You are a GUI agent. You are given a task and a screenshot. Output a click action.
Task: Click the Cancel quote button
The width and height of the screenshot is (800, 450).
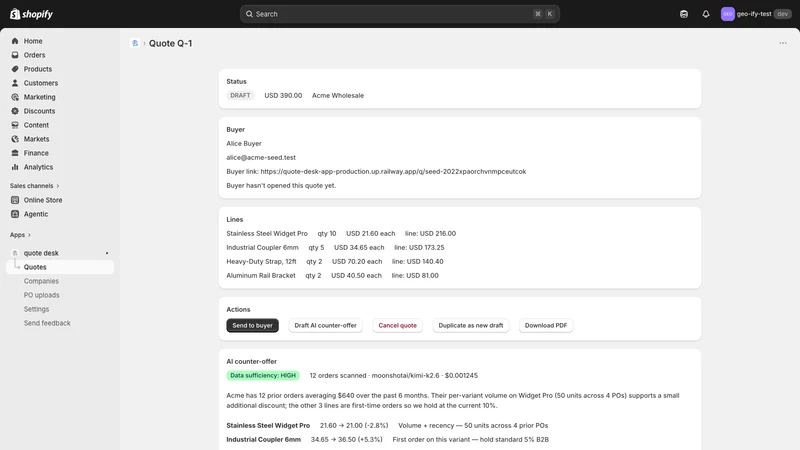[x=397, y=326]
